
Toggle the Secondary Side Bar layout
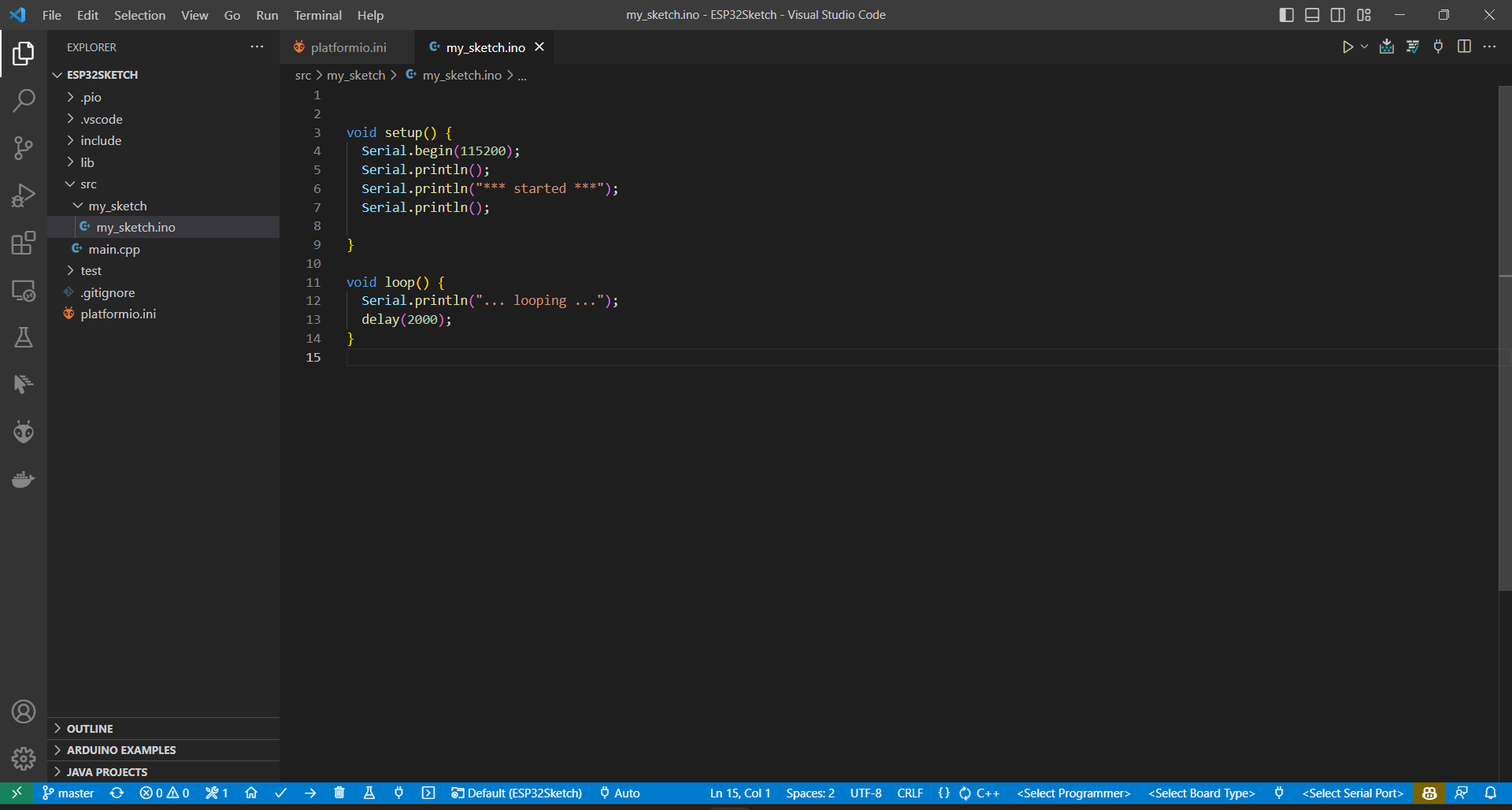(1338, 15)
